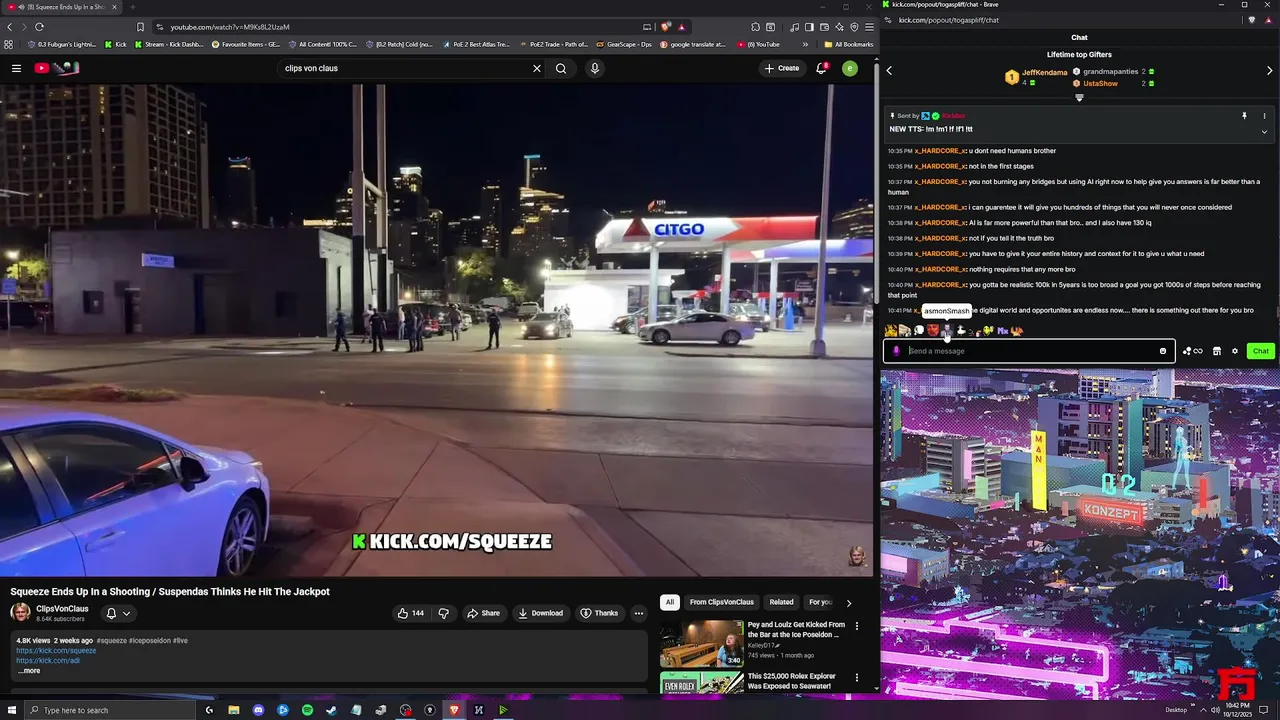Click the Windows taskbar search box
The width and height of the screenshot is (1280, 720).
pyautogui.click(x=110, y=710)
